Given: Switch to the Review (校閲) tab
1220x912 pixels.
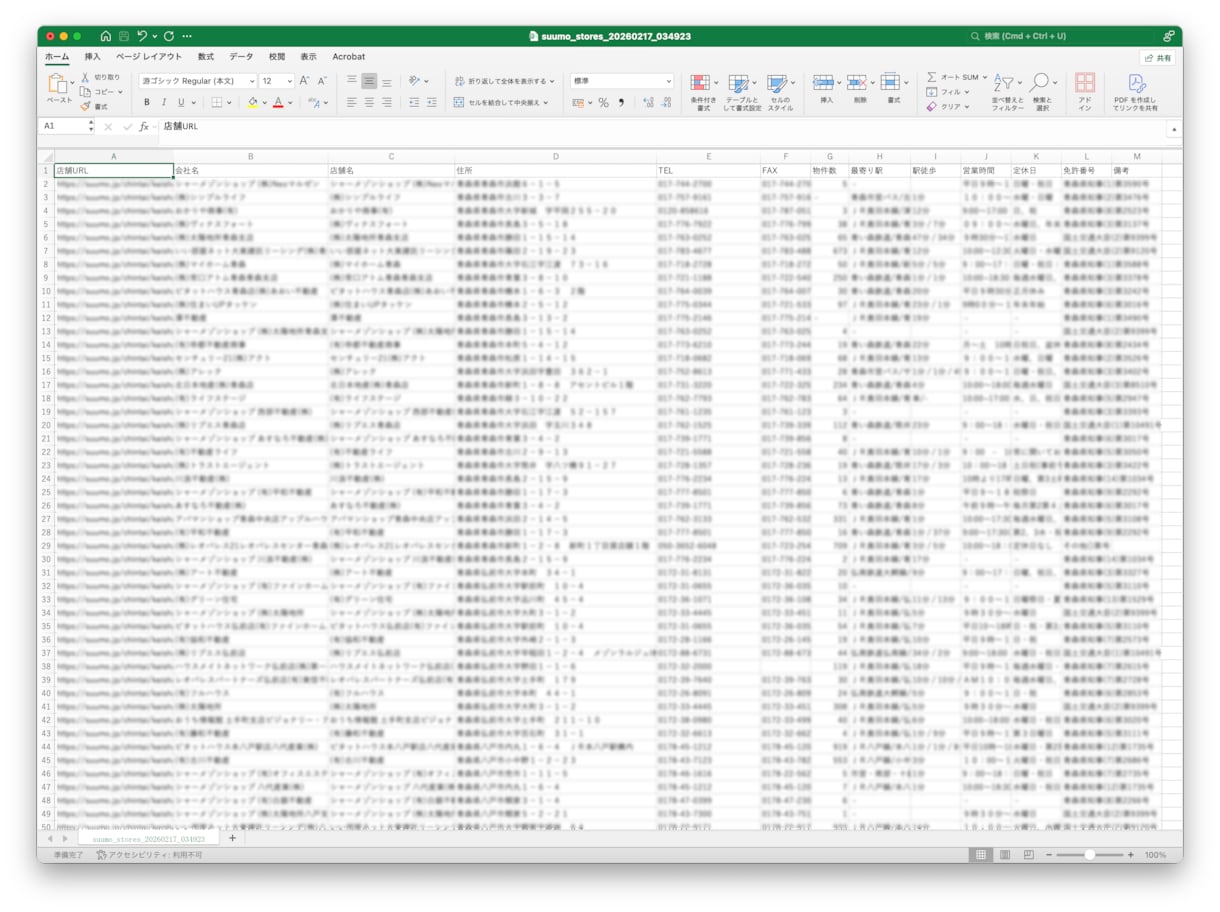Looking at the screenshot, I should pyautogui.click(x=277, y=57).
